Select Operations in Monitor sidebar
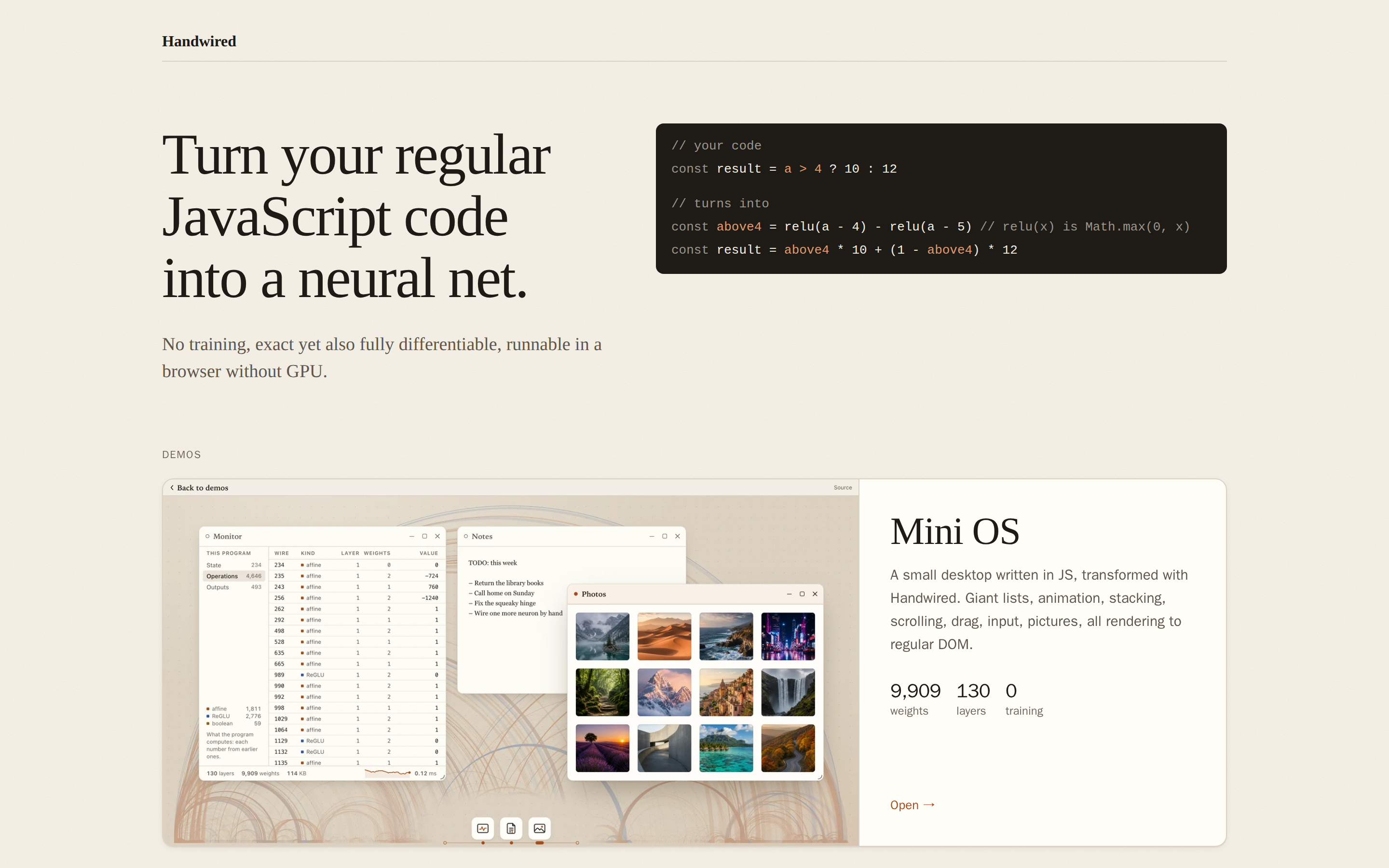Image resolution: width=1389 pixels, height=868 pixels. coord(233,576)
